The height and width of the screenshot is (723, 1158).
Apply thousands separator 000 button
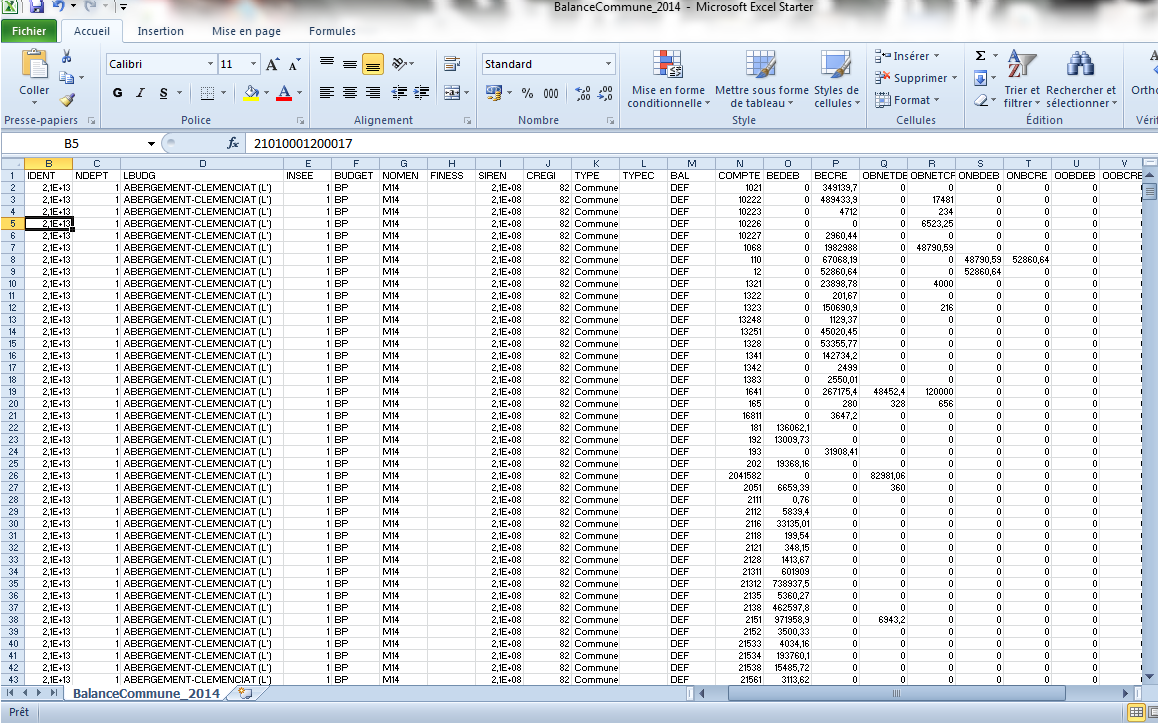click(x=551, y=93)
